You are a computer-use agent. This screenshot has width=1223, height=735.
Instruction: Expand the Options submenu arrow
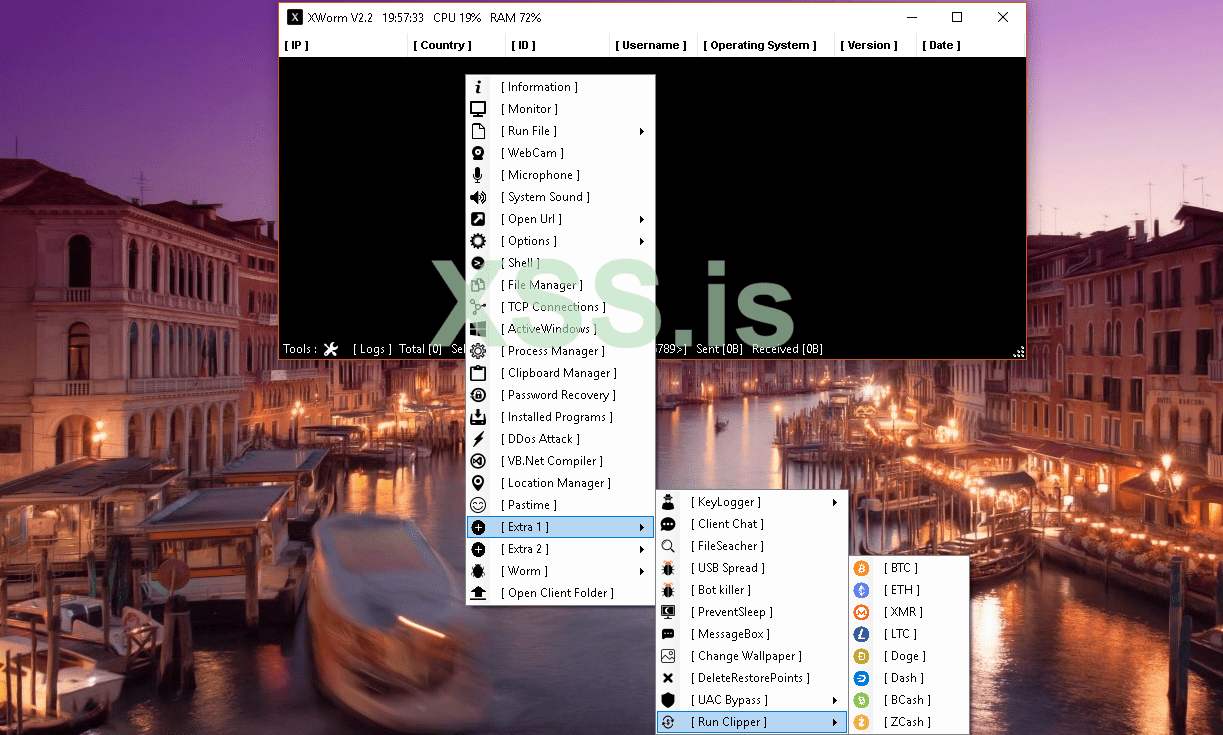click(x=642, y=241)
